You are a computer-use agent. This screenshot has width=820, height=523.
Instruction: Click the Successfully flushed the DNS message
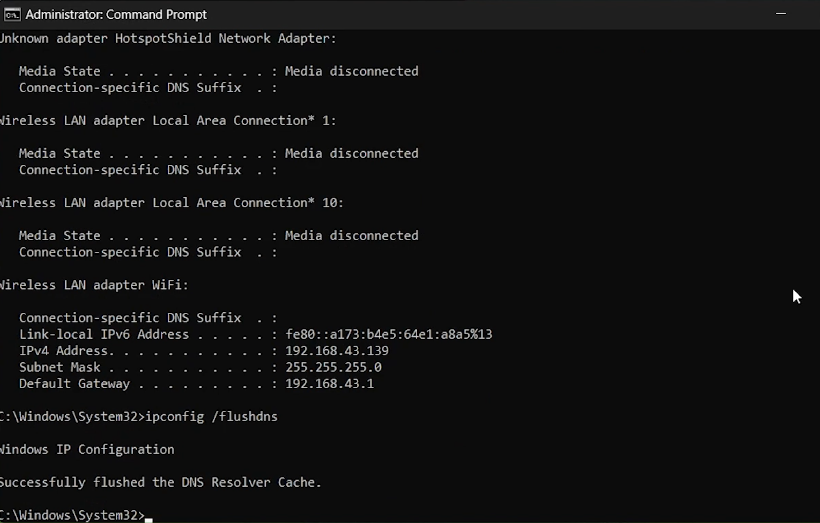pyautogui.click(x=160, y=482)
